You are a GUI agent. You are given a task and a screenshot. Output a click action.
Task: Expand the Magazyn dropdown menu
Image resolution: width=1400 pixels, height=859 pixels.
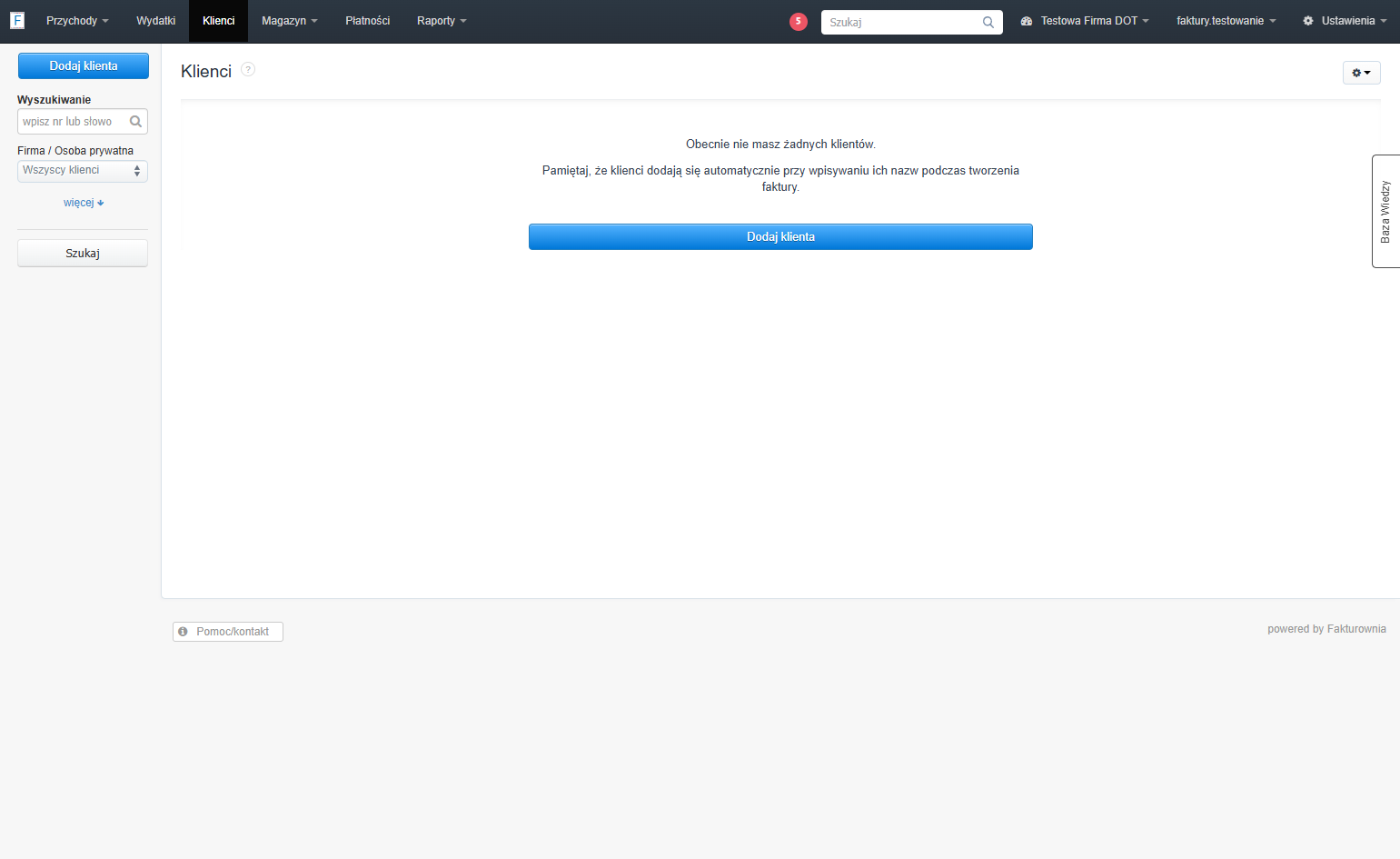290,21
